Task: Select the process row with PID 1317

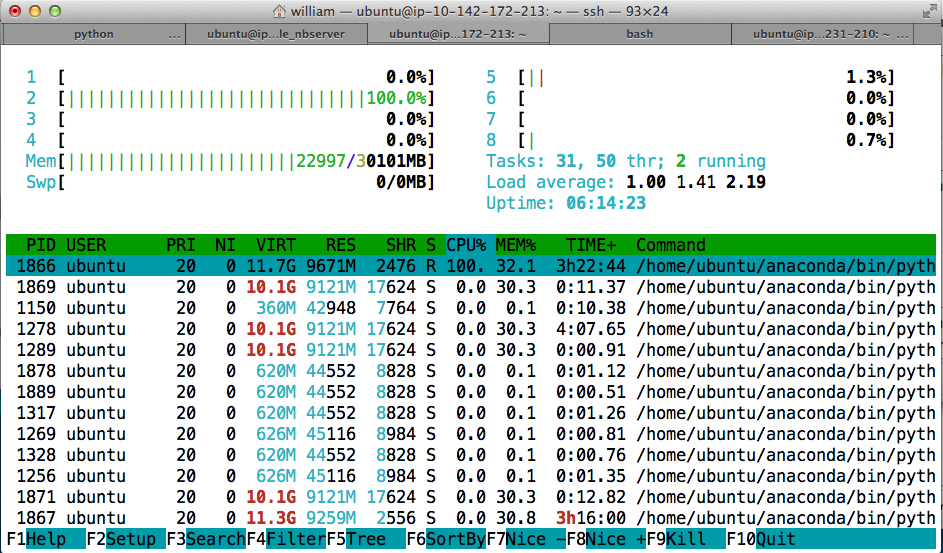Action: pyautogui.click(x=471, y=413)
